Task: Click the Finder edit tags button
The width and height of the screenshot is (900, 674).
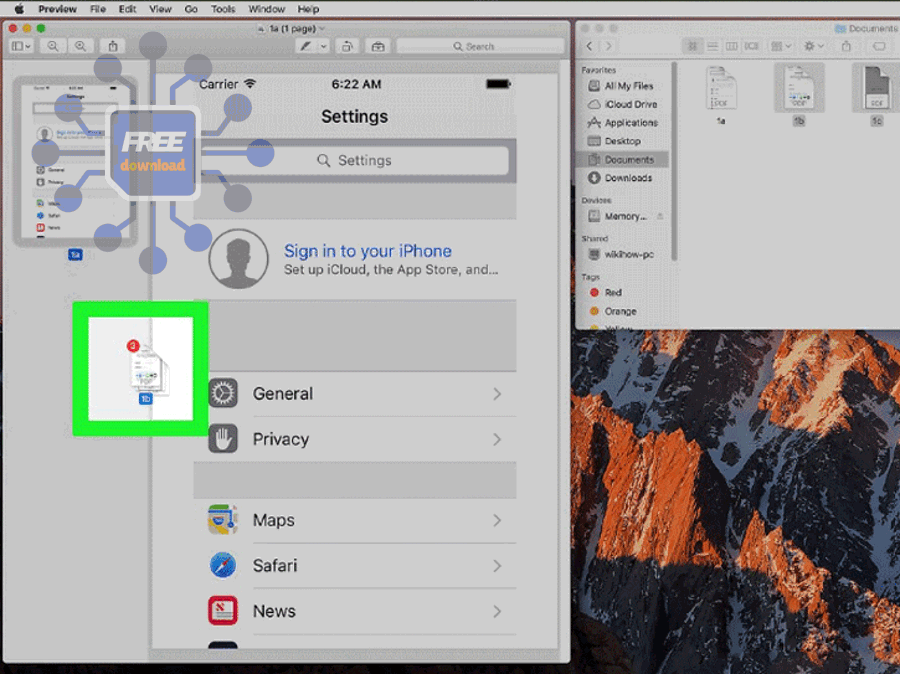Action: (x=879, y=46)
